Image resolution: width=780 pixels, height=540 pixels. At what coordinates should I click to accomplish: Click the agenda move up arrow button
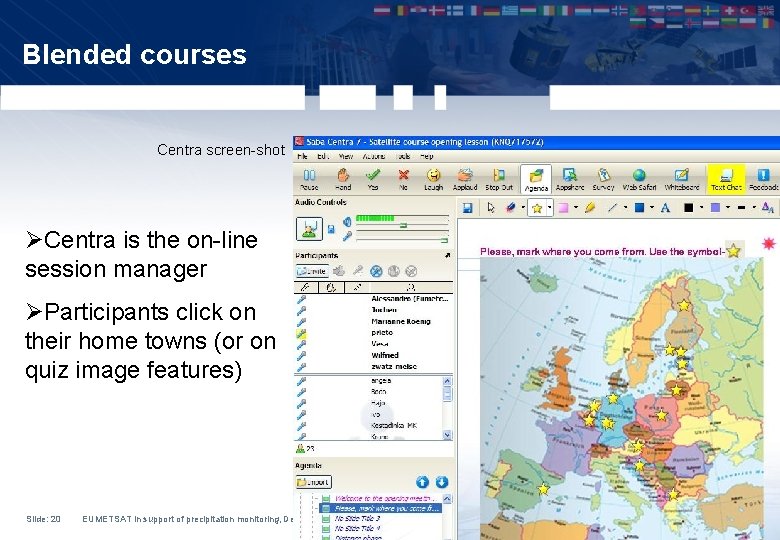click(x=422, y=482)
